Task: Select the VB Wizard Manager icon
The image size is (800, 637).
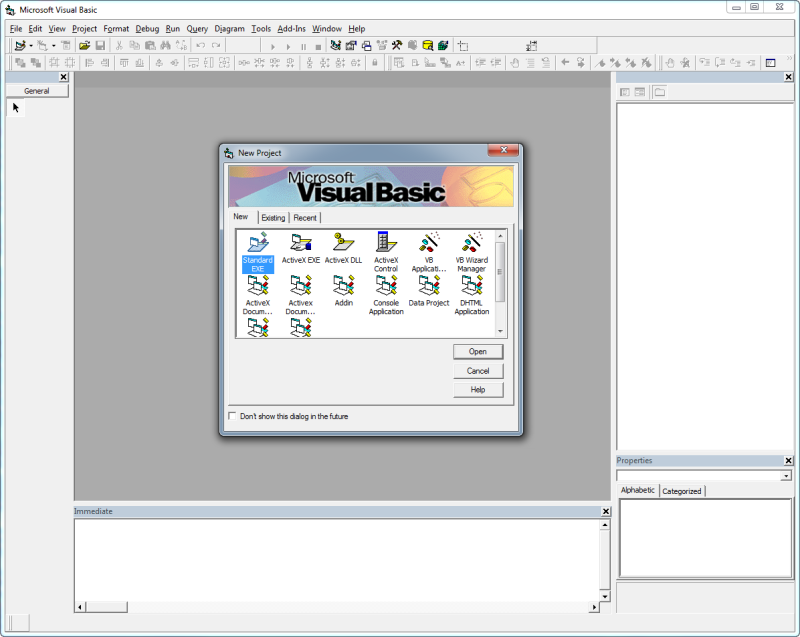Action: coord(471,248)
